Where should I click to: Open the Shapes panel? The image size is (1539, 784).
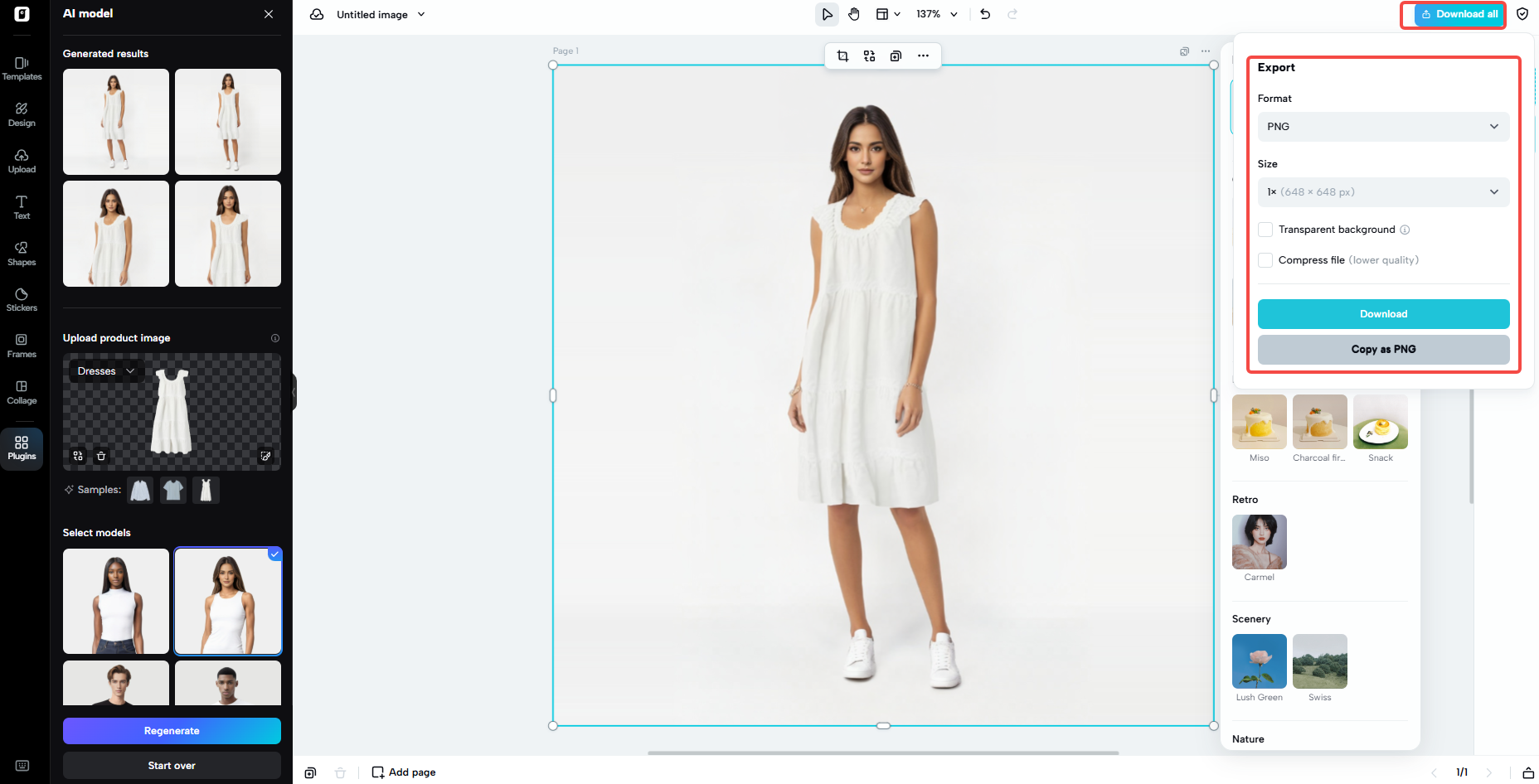pyautogui.click(x=22, y=252)
